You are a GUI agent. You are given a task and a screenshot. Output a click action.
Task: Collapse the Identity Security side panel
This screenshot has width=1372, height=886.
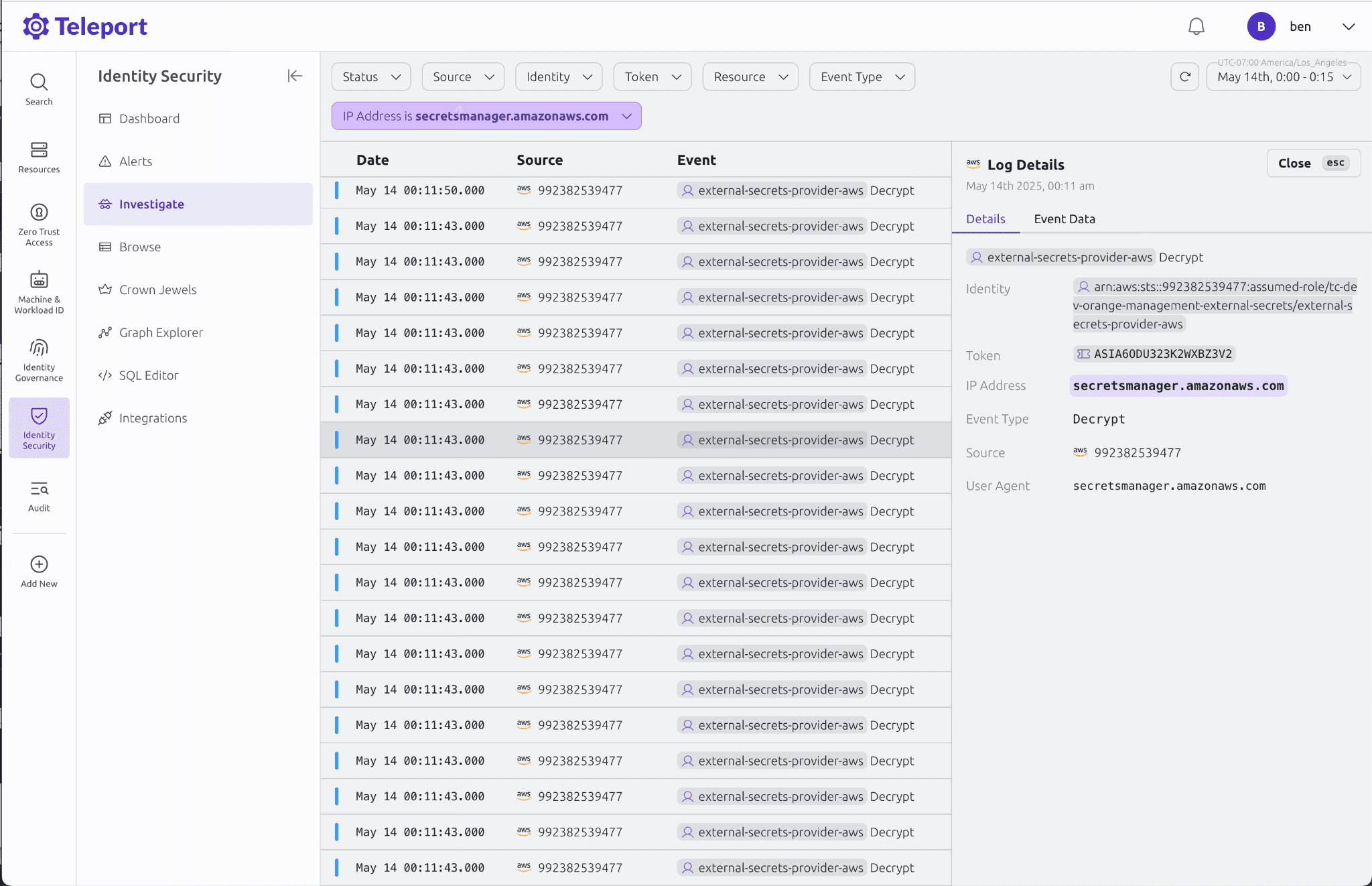click(295, 76)
